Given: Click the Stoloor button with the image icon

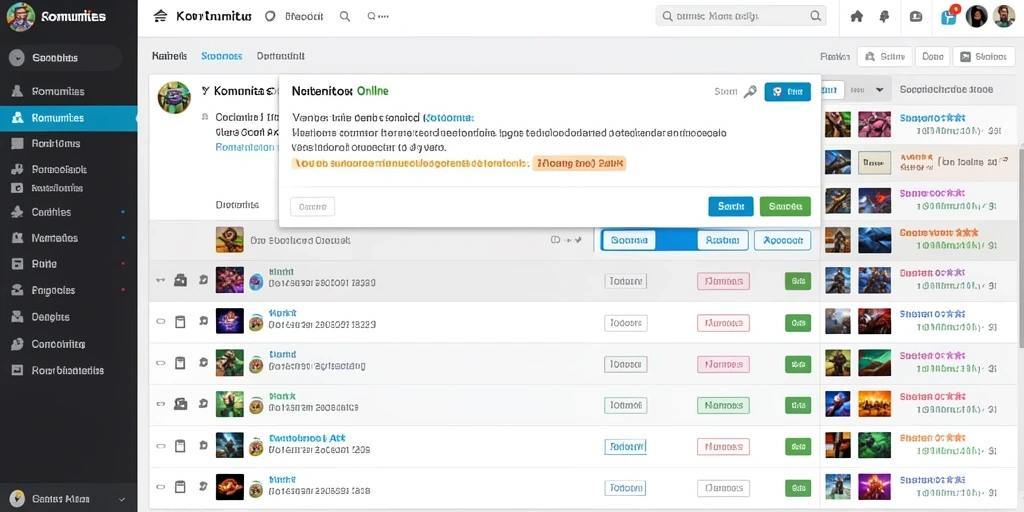Looking at the screenshot, I should tap(984, 57).
